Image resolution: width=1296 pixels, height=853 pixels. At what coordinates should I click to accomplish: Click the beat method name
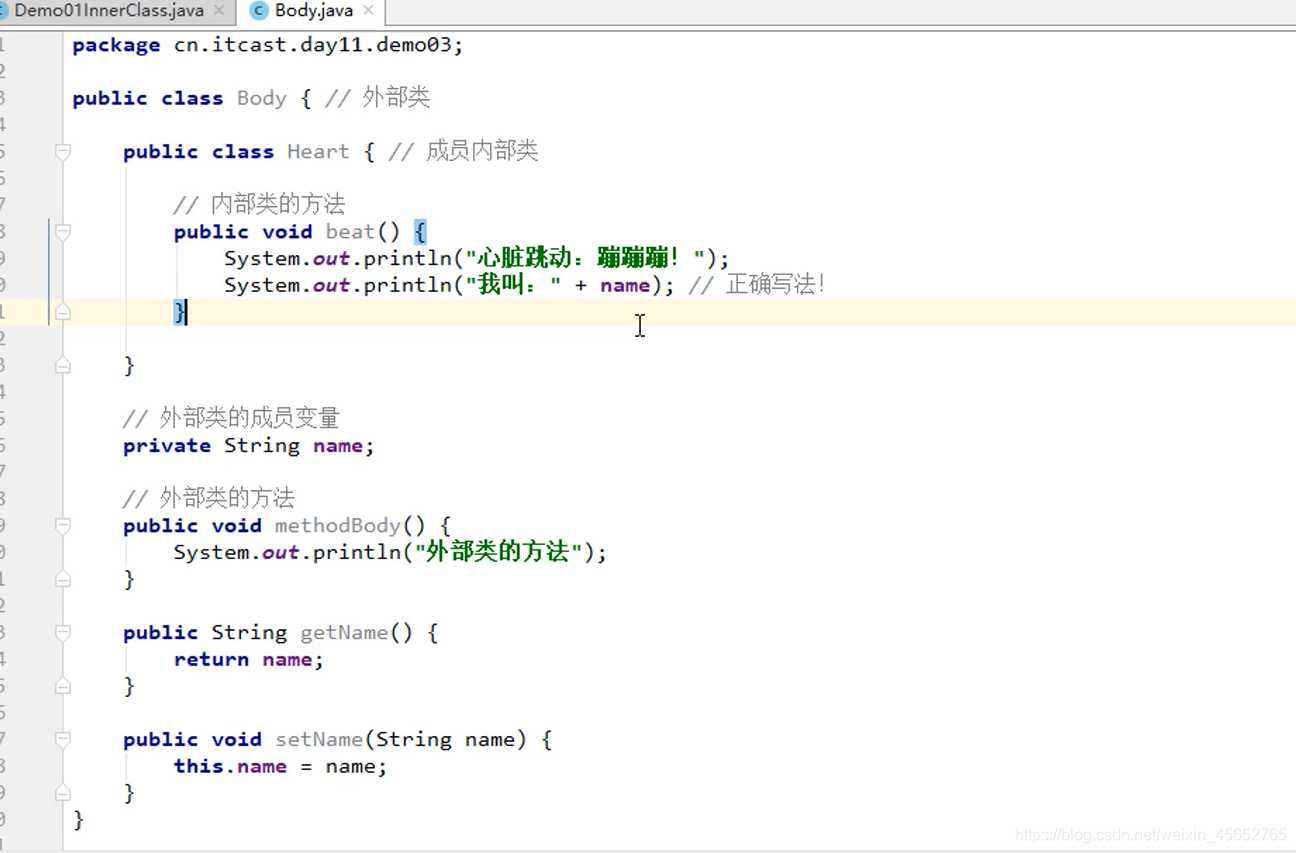(x=350, y=232)
